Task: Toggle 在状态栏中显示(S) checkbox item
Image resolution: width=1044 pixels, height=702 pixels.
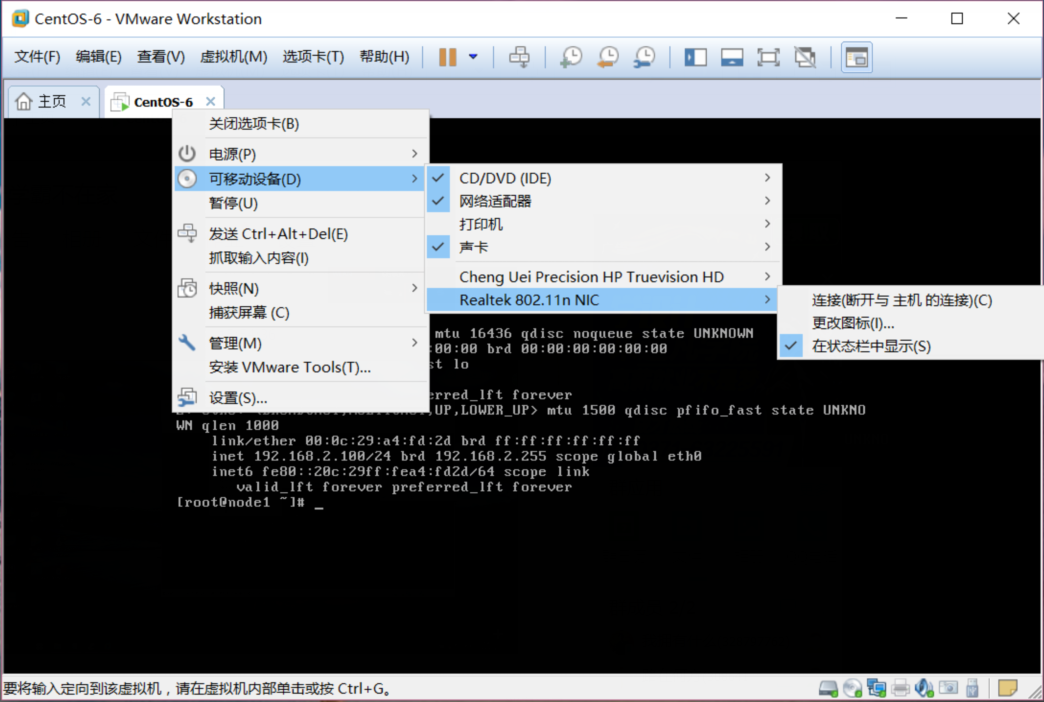Action: click(911, 346)
